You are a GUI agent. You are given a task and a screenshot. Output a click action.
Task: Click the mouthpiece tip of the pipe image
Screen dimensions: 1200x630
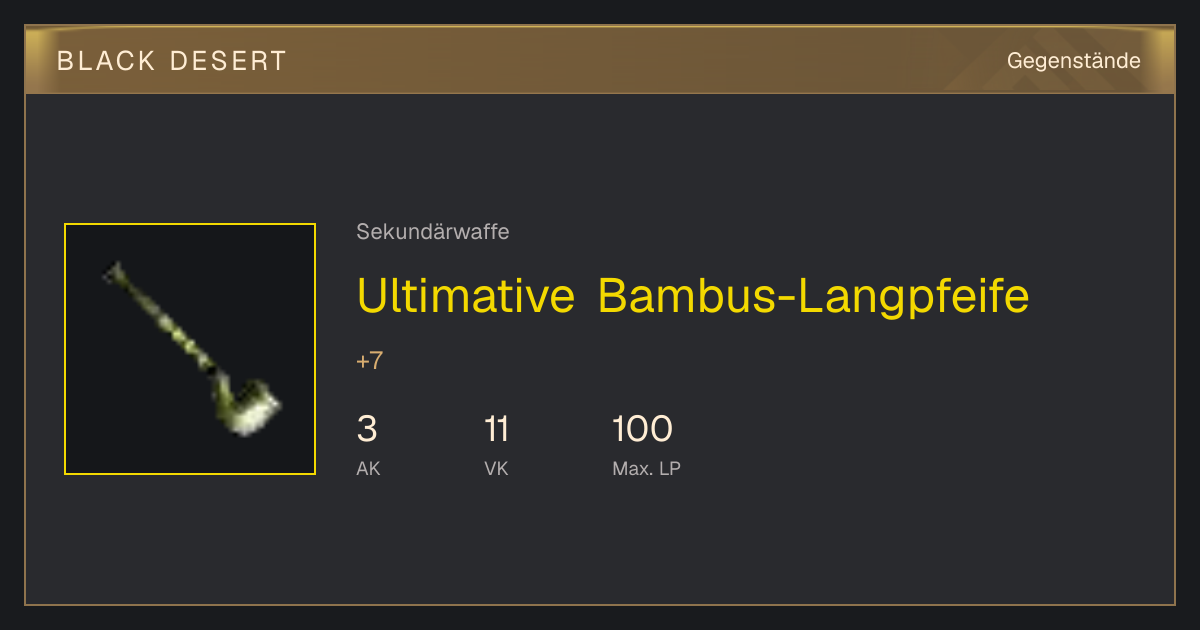coord(111,270)
